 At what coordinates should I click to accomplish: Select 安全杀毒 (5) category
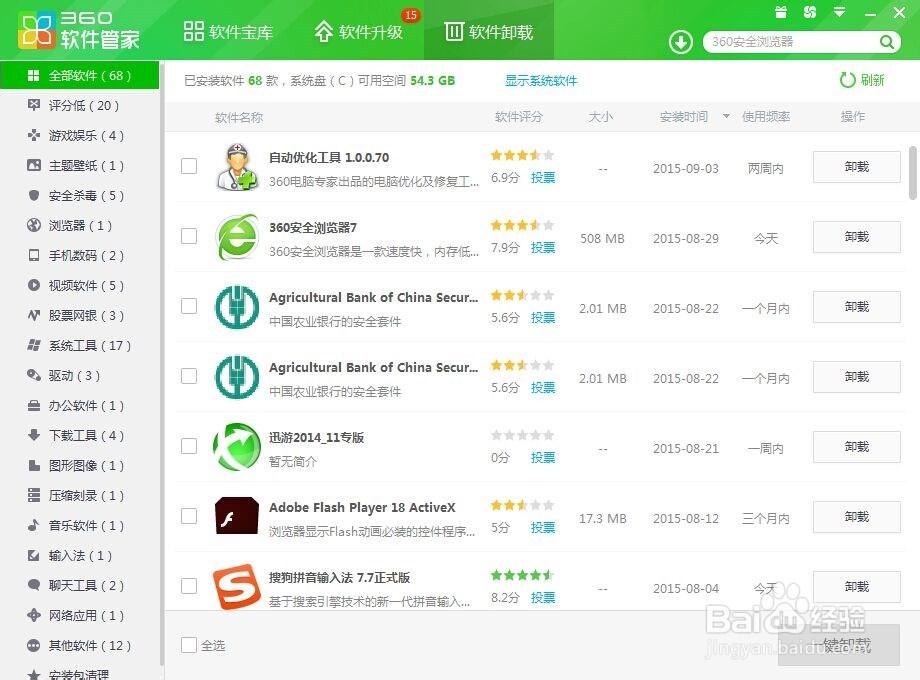(80, 195)
